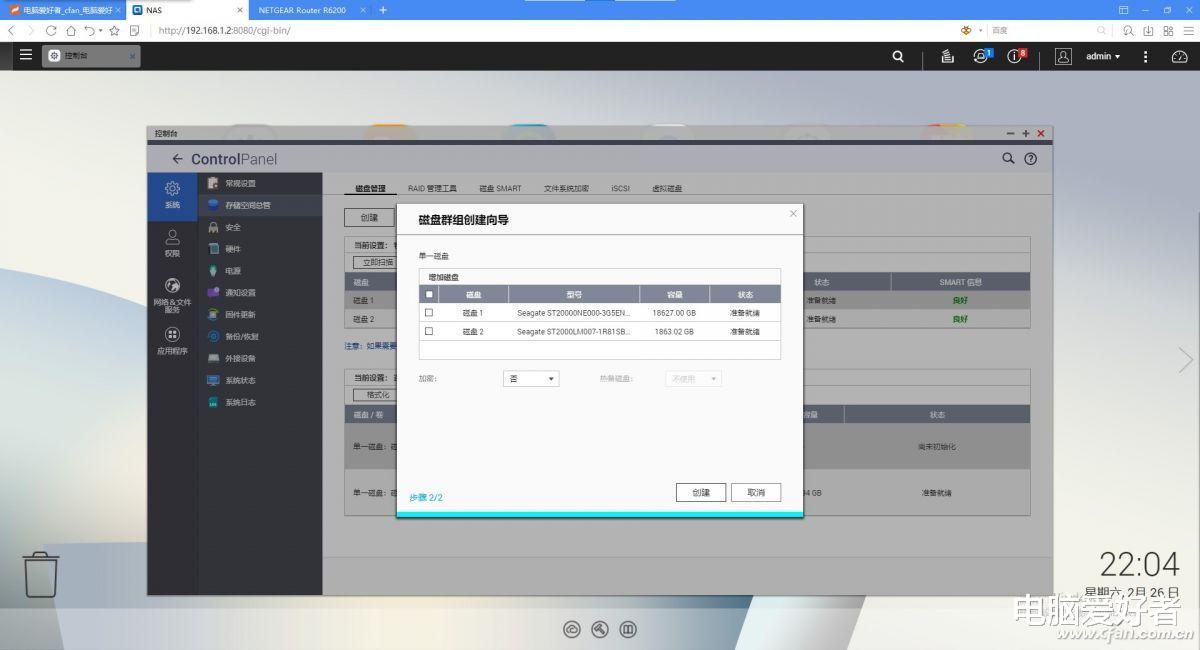Select all disks via header checkbox

pos(429,293)
